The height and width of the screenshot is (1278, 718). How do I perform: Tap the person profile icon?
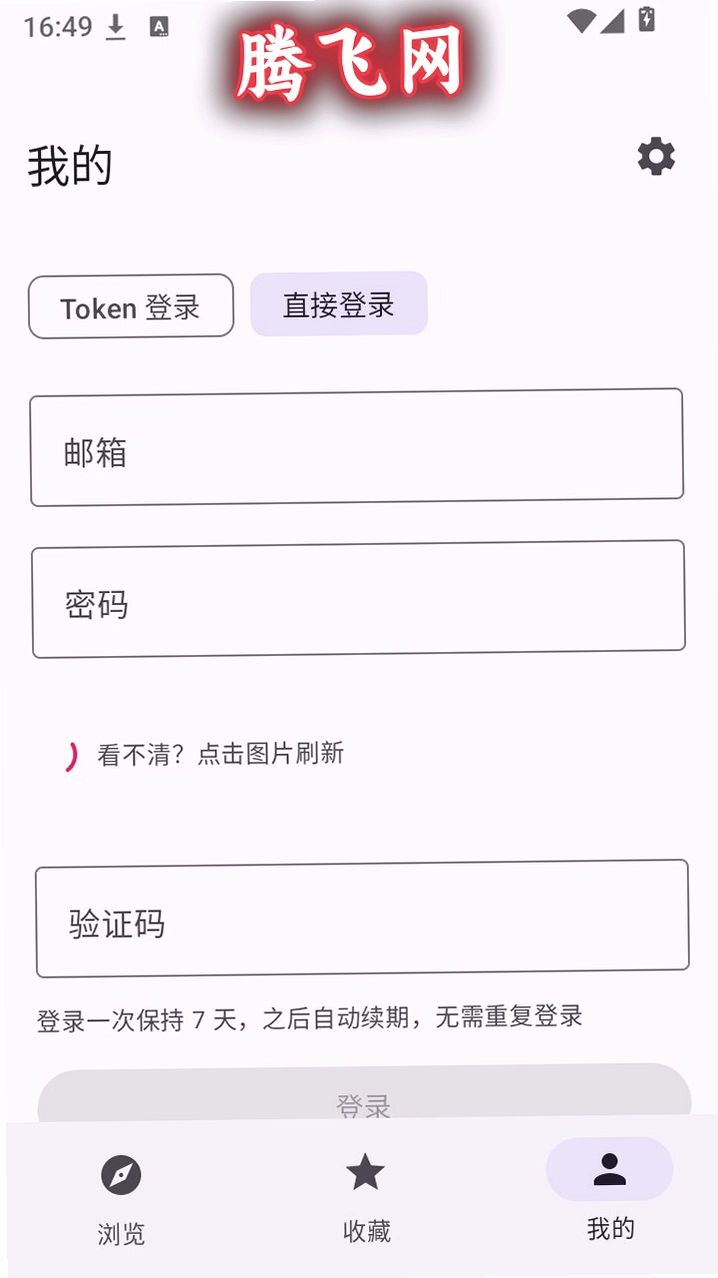point(609,1169)
